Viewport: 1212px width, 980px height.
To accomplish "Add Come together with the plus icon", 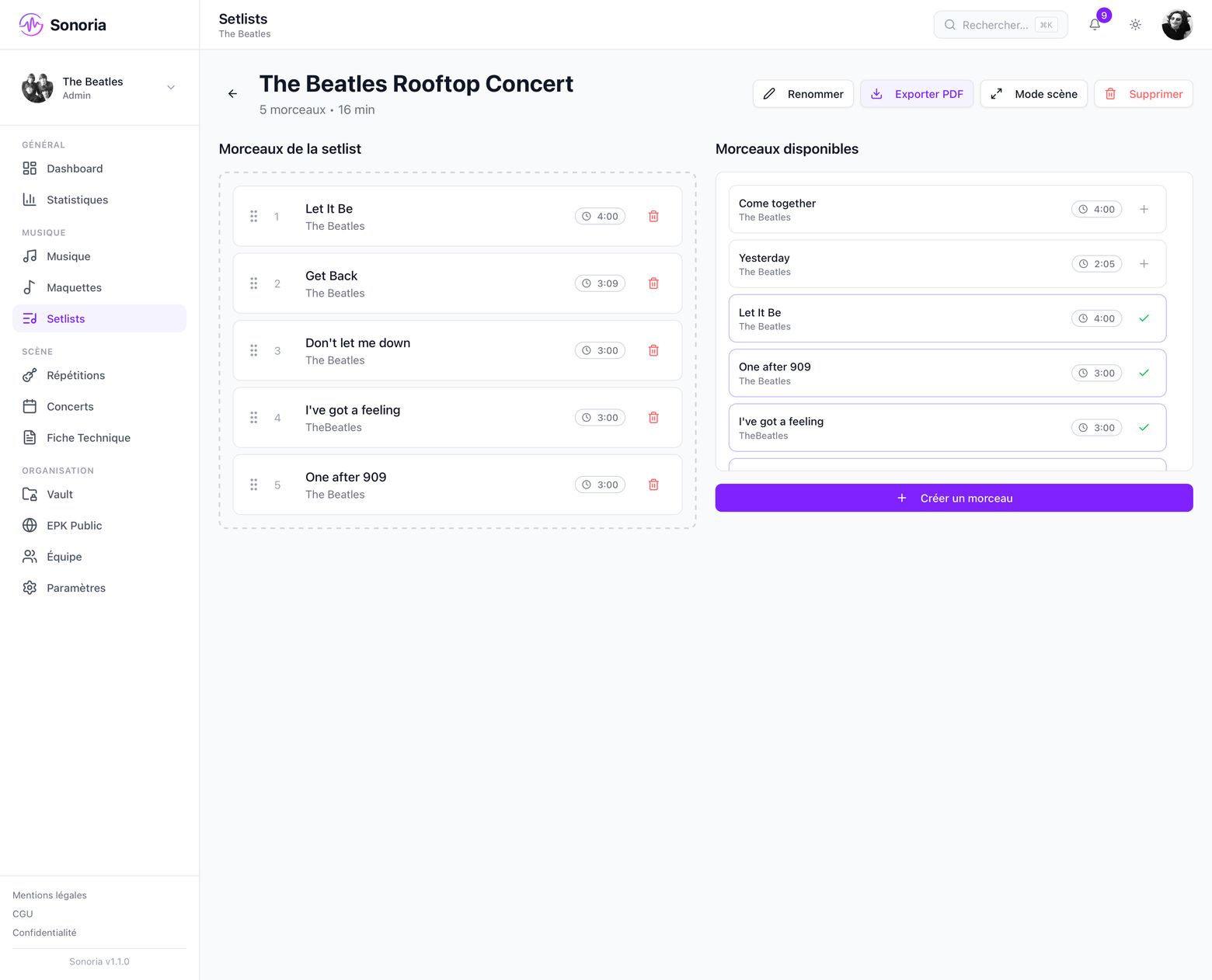I will tap(1144, 209).
